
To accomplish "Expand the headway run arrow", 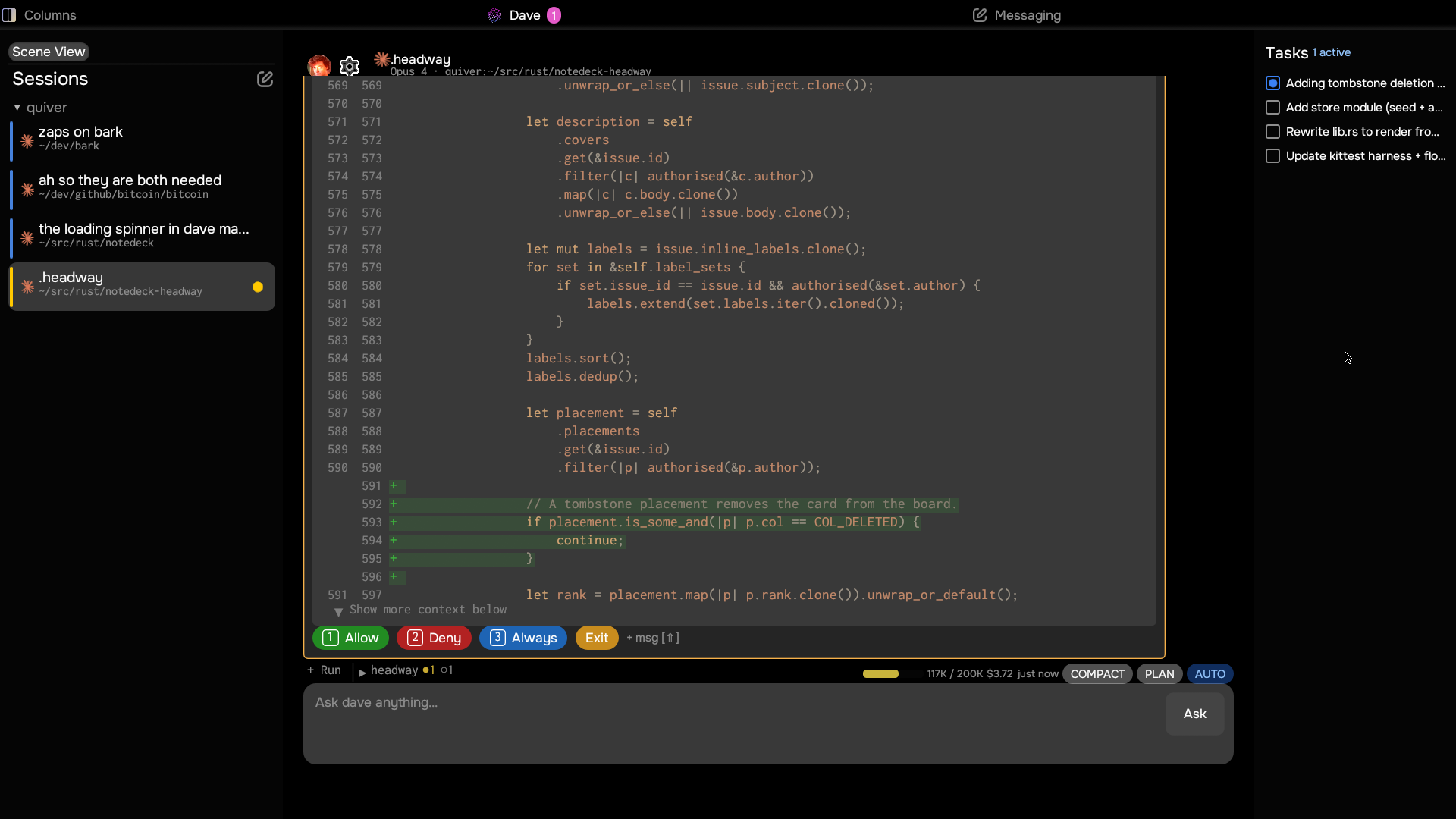I will [362, 672].
